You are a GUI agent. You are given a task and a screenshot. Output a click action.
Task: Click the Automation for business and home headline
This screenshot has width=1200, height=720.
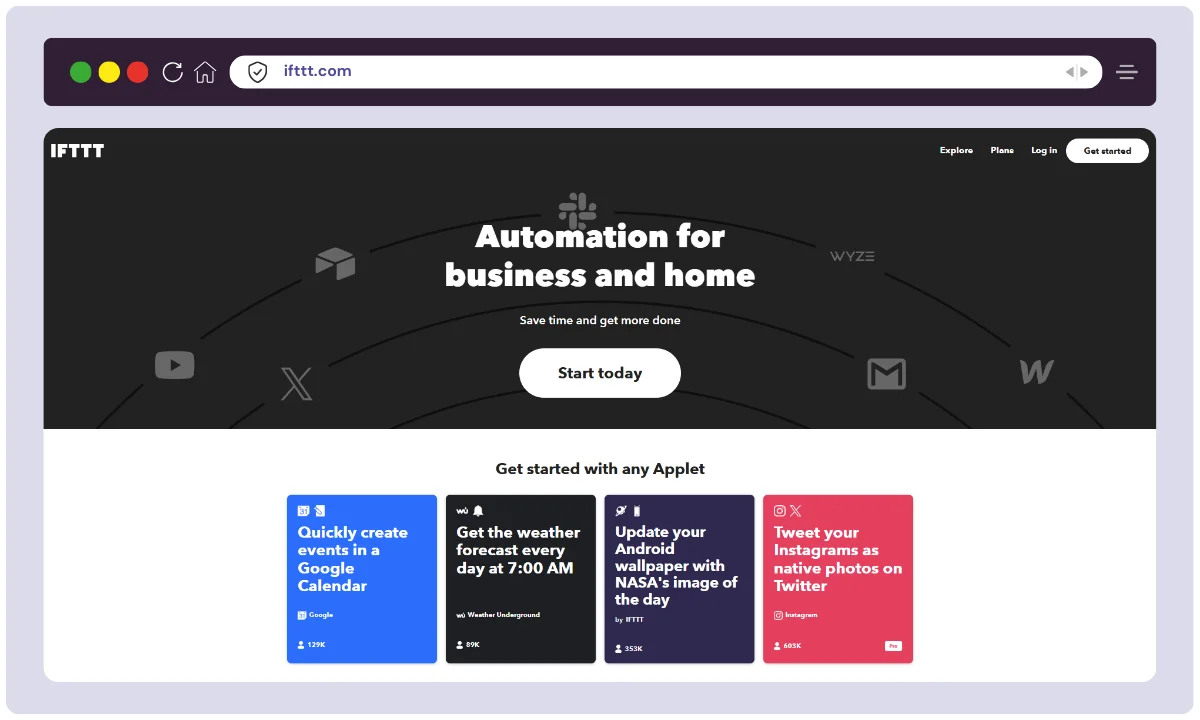[x=600, y=255]
